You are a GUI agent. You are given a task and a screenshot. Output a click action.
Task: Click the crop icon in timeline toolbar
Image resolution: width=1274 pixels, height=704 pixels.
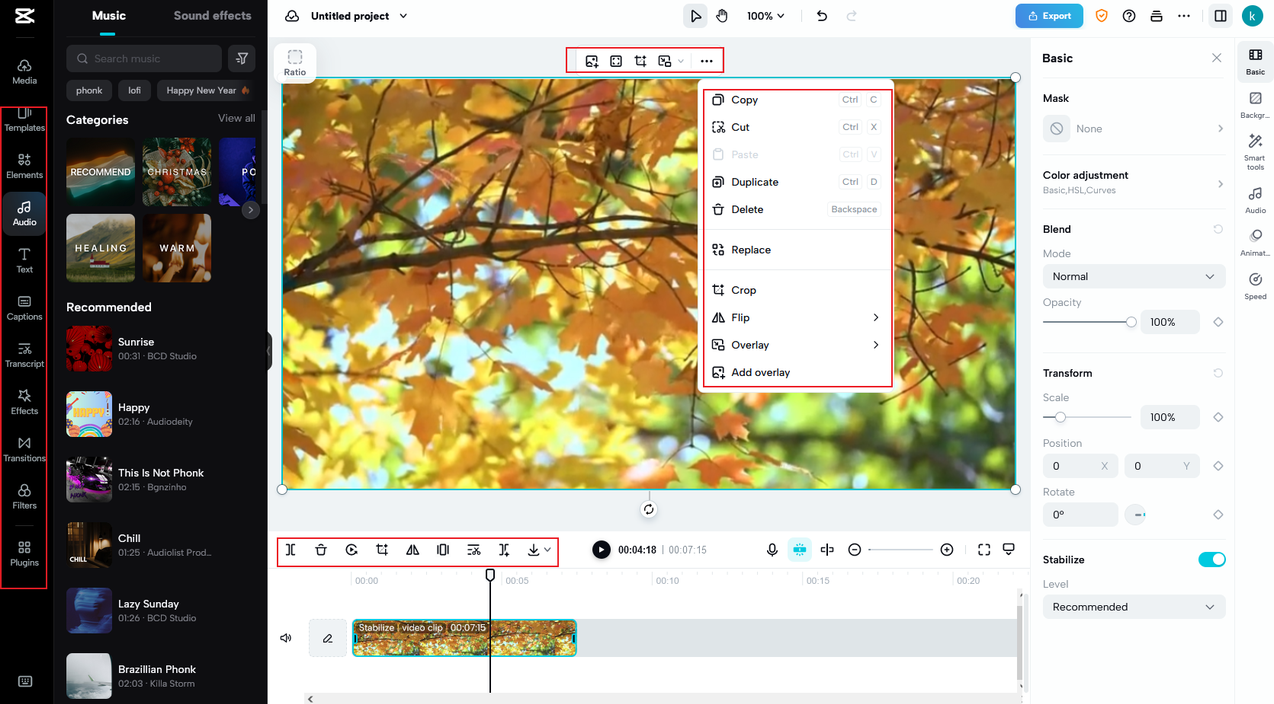[x=382, y=550]
